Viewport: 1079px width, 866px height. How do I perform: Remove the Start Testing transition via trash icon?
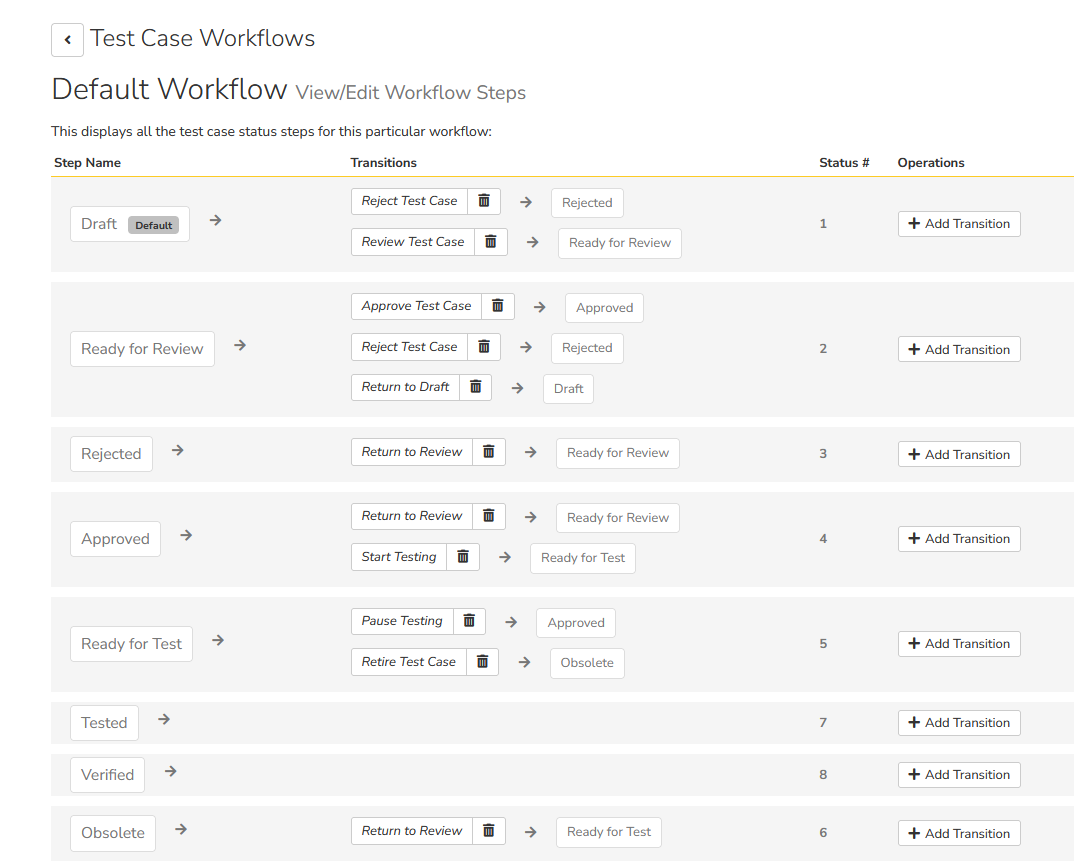(463, 557)
